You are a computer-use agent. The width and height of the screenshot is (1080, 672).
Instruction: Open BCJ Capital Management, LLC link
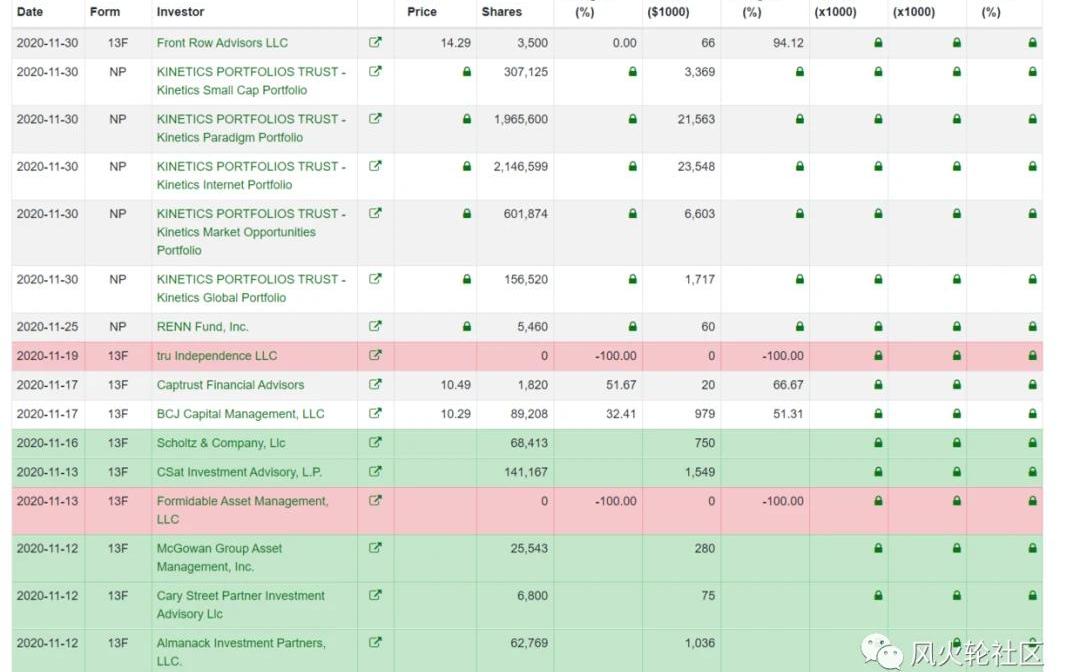[x=240, y=414]
